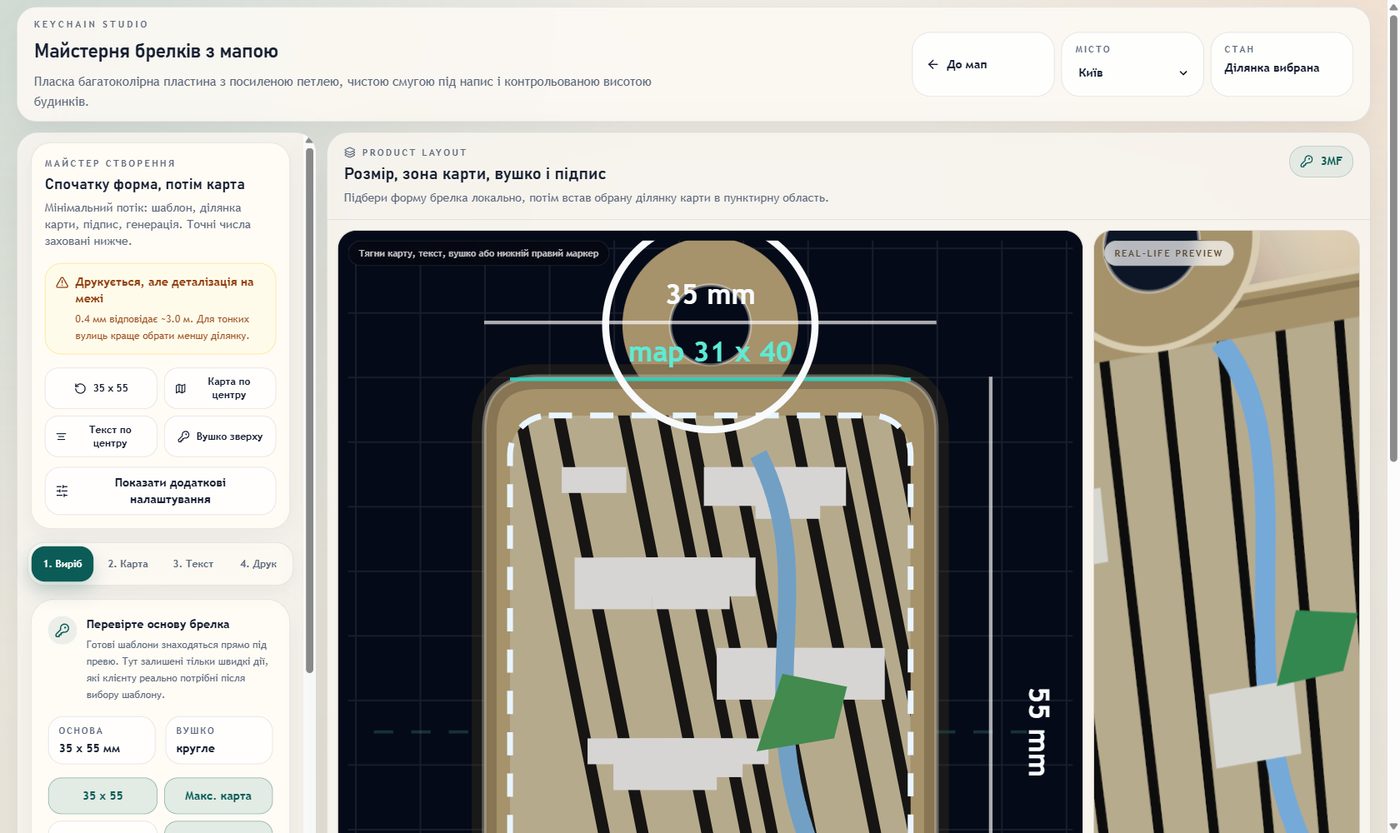
Task: Switch to the 1. Виріб tab
Action: pyautogui.click(x=63, y=564)
